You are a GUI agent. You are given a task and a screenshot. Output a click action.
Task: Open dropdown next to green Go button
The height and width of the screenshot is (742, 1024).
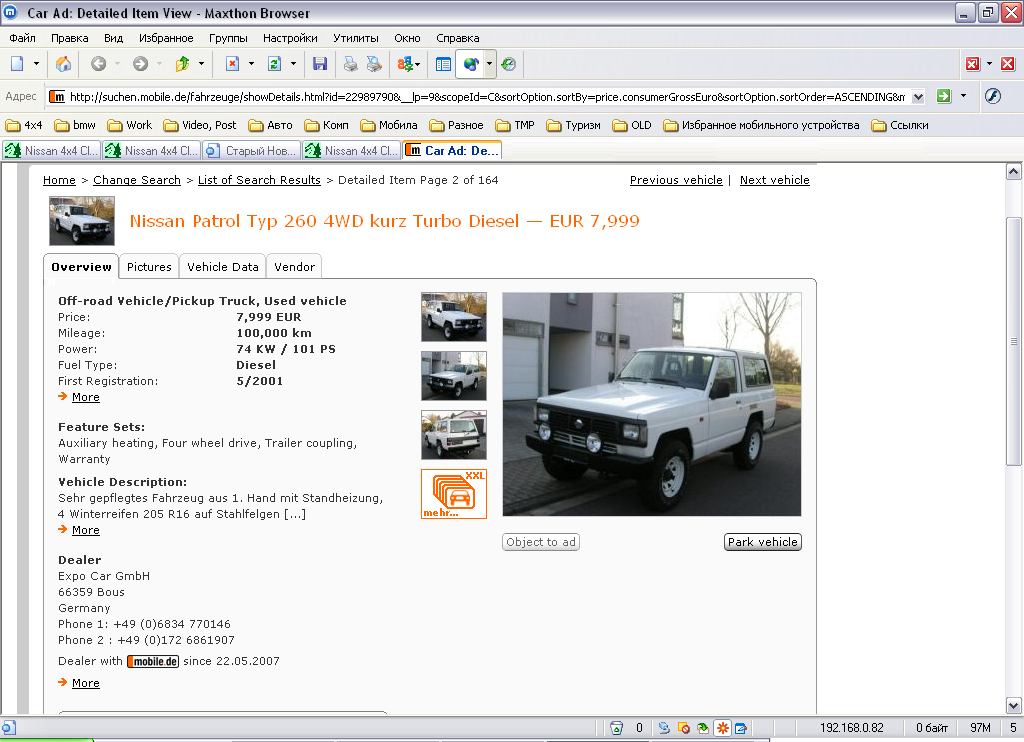tap(963, 96)
